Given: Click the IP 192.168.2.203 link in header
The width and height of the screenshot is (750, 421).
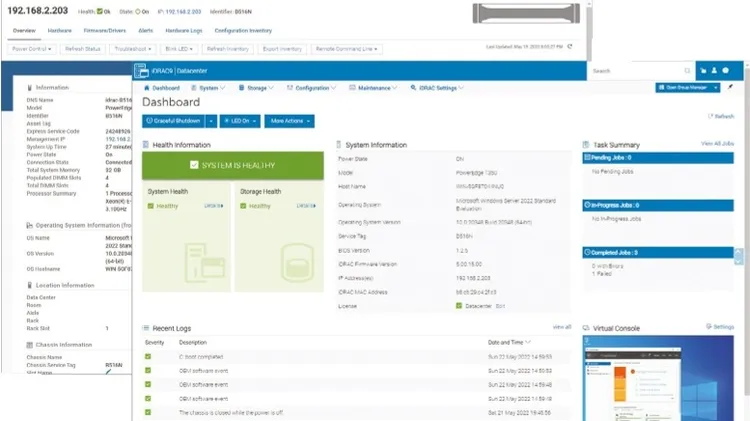Looking at the screenshot, I should click(183, 11).
